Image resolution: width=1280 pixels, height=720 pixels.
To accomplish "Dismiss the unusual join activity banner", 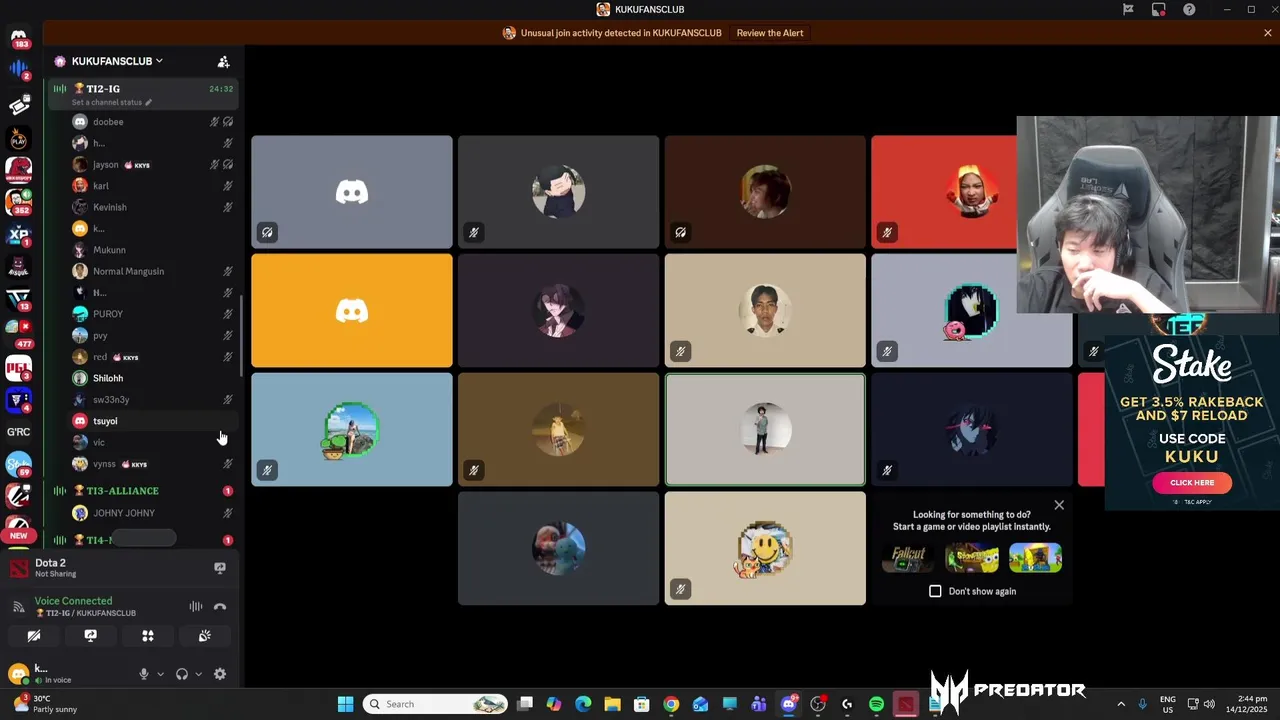I will [1268, 33].
